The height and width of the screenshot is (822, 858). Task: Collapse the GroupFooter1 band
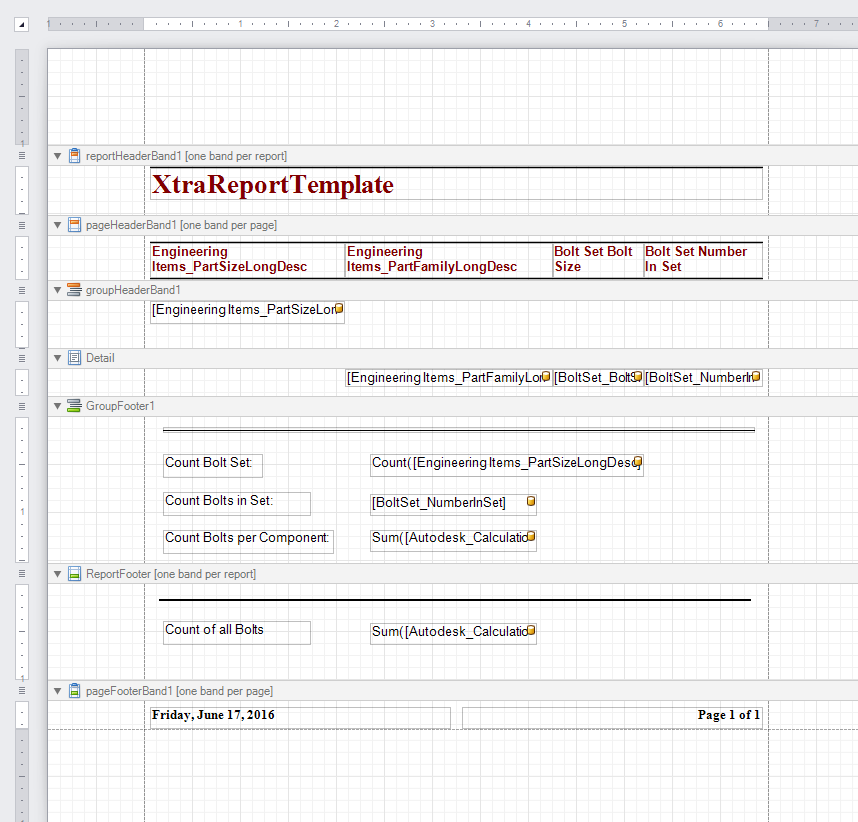coord(57,406)
